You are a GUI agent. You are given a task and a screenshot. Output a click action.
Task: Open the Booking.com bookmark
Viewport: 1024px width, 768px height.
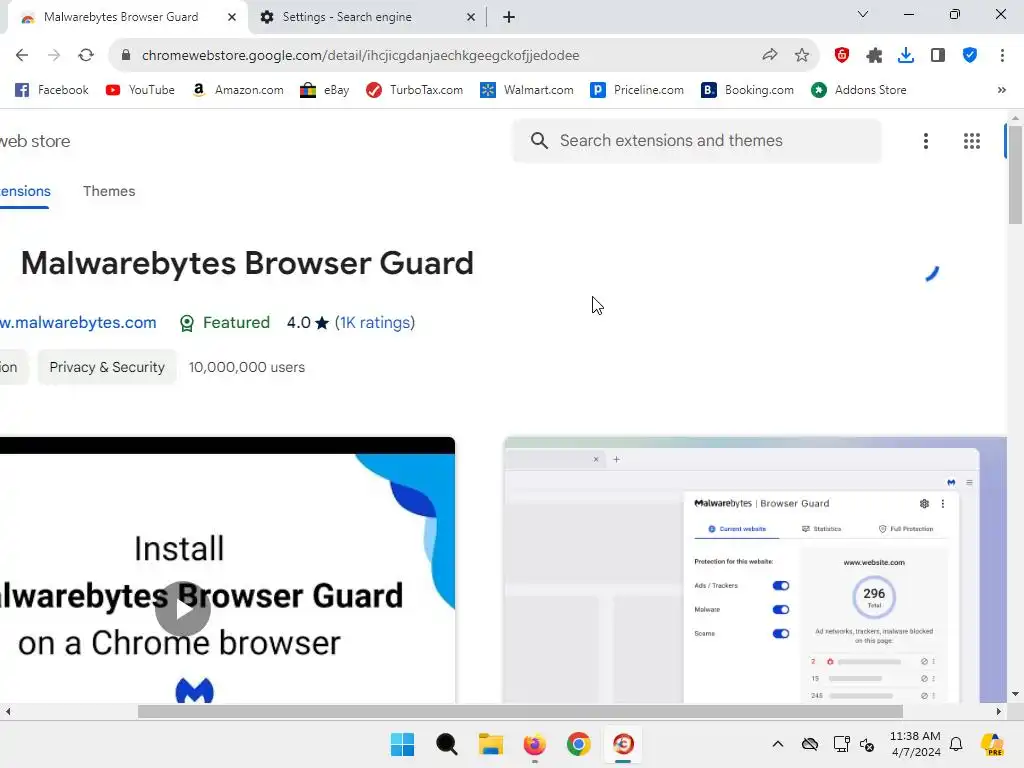coord(748,90)
